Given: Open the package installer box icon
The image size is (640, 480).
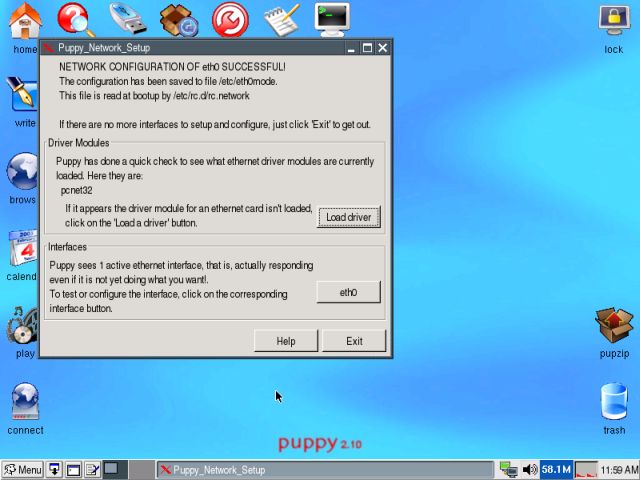Looking at the screenshot, I should click(179, 20).
